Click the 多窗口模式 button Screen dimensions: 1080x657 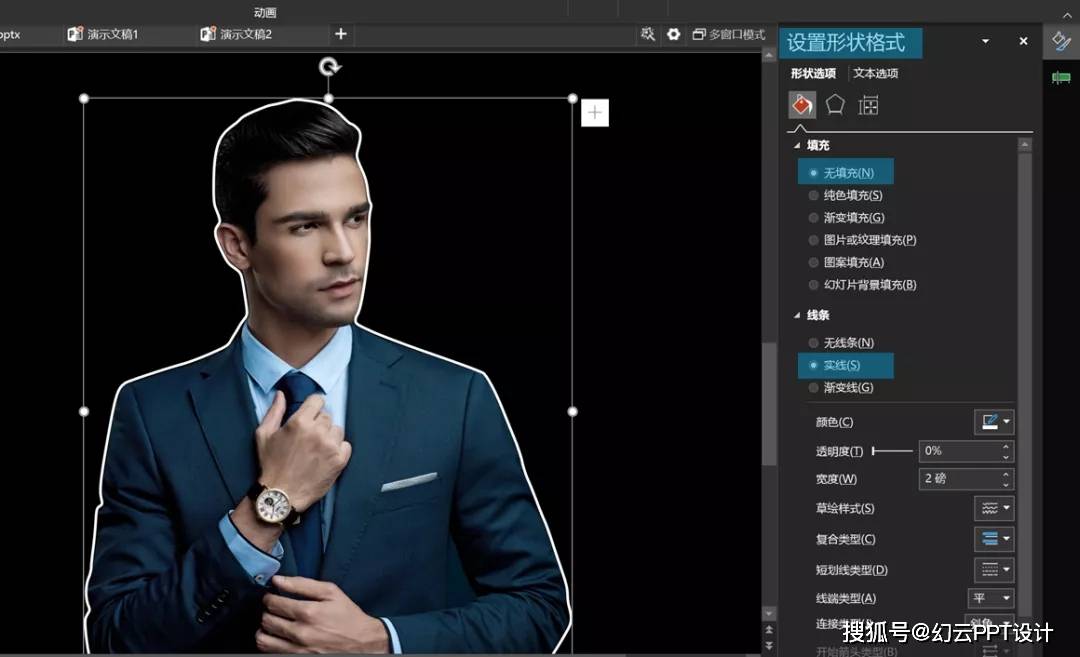[x=729, y=34]
